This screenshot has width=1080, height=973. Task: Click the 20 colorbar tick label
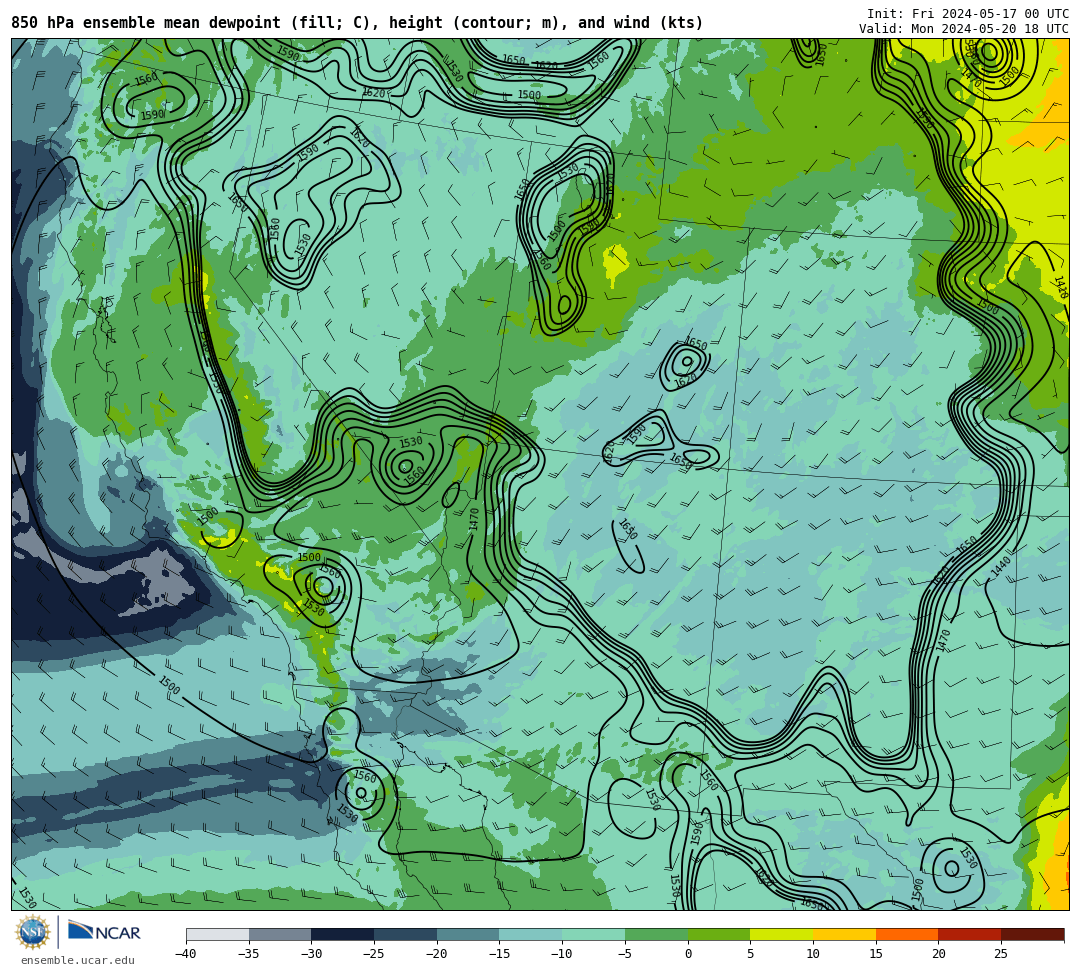click(938, 954)
